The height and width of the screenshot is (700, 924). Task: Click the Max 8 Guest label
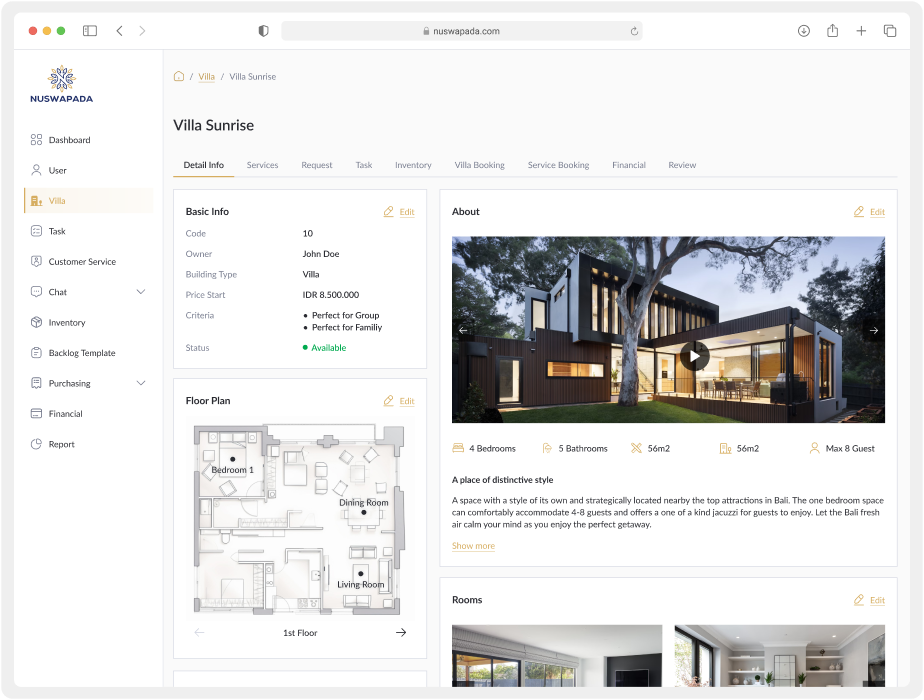(x=850, y=448)
